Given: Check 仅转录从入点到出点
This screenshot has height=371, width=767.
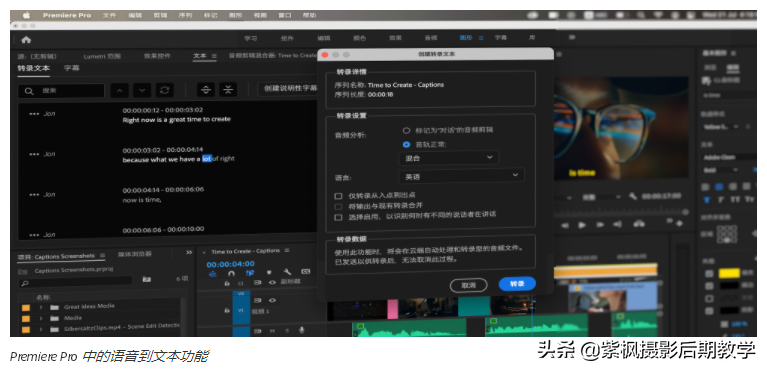Looking at the screenshot, I should click(338, 196).
